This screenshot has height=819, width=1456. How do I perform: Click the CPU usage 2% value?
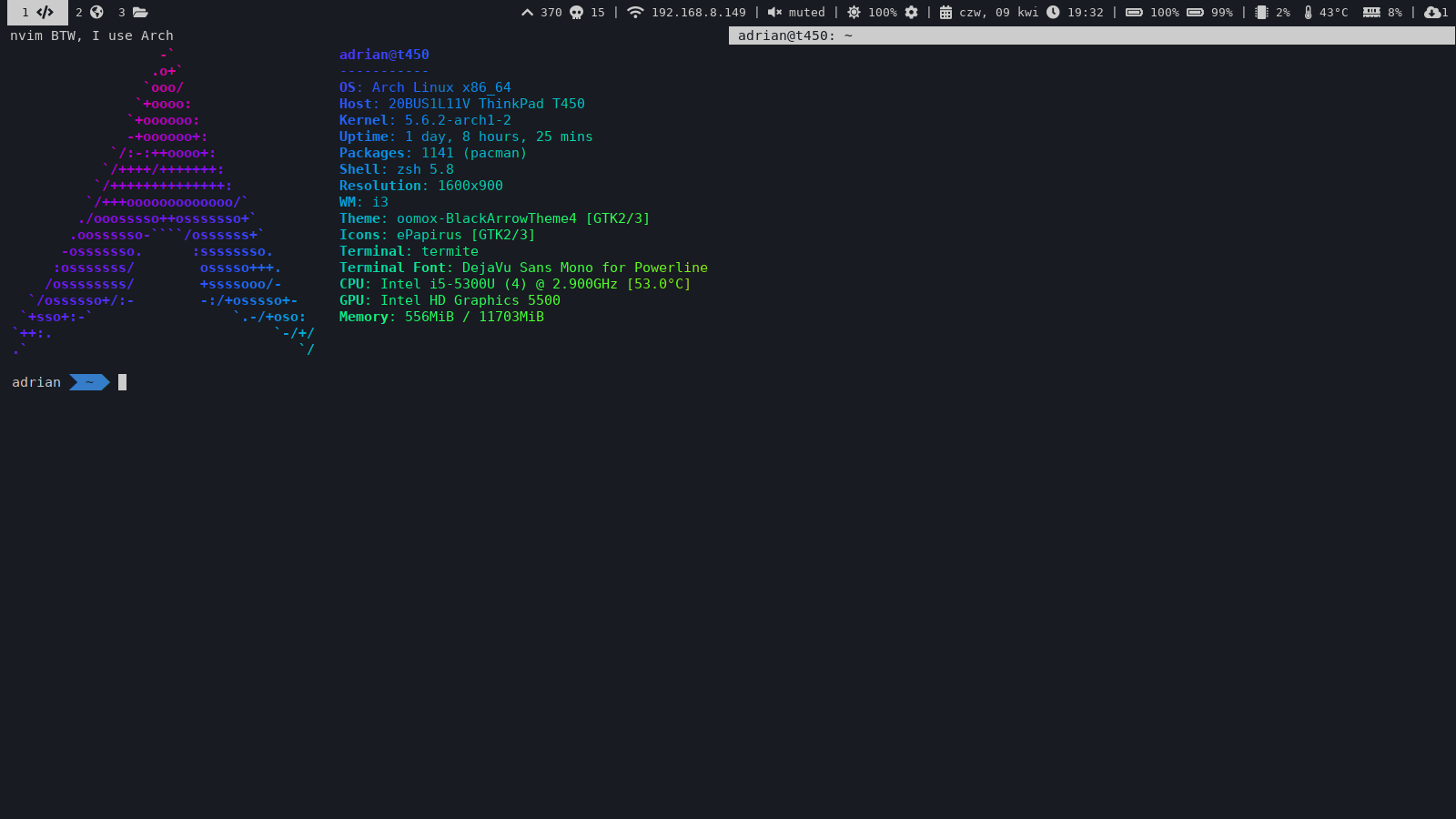point(1283,13)
